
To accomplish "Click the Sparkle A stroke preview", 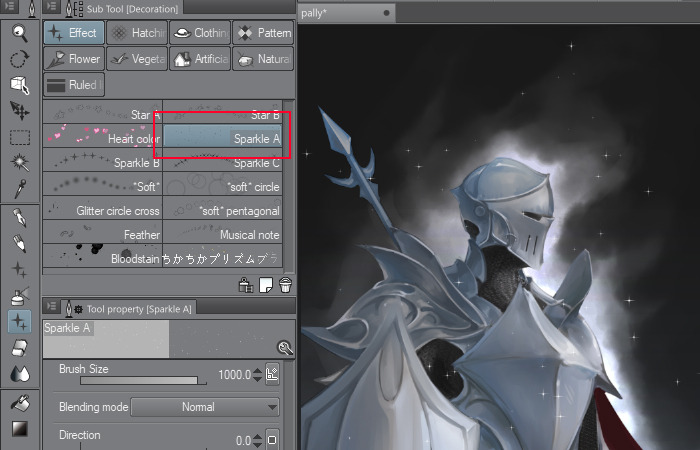I will (x=169, y=339).
